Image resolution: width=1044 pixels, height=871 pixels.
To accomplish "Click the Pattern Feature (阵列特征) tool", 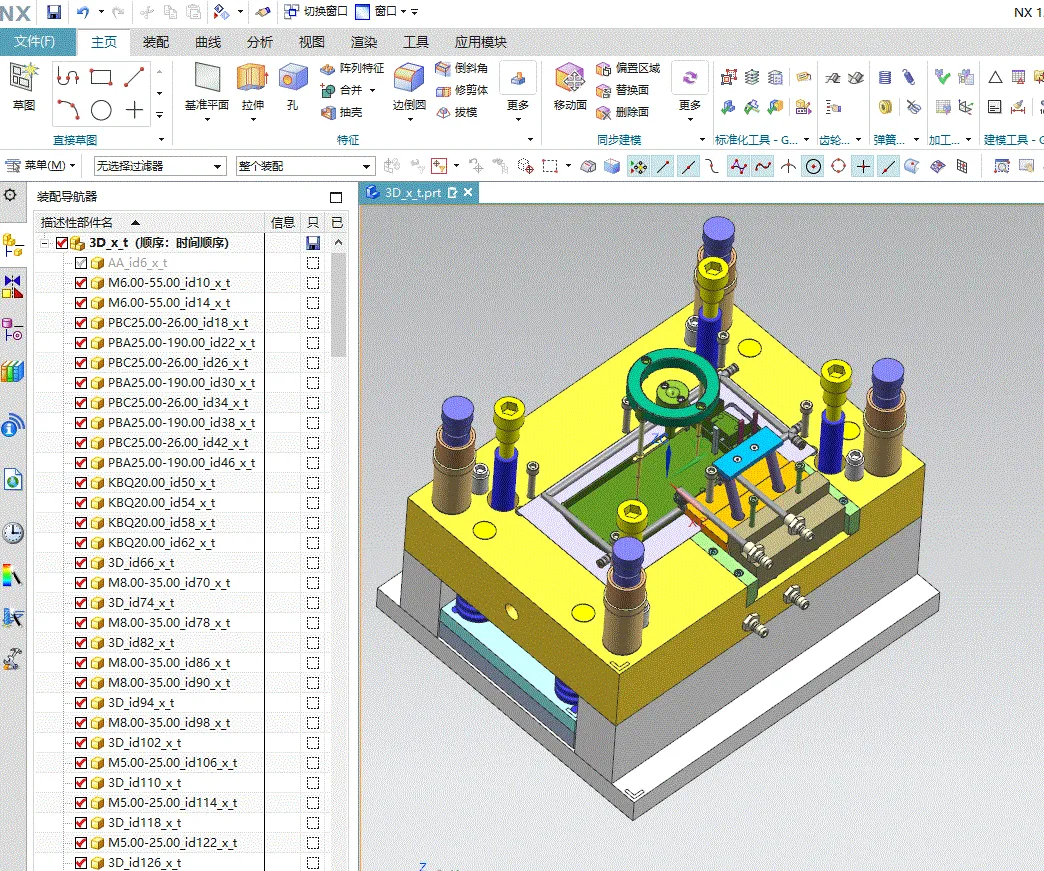I will [352, 68].
